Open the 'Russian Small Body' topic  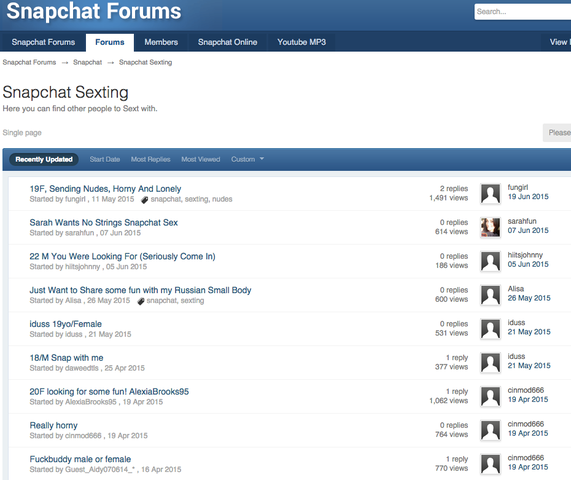140,290
